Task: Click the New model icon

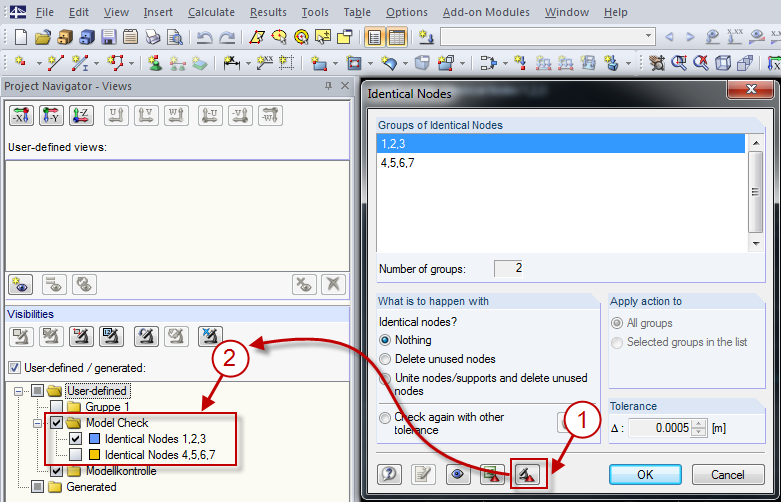Action: pyautogui.click(x=20, y=37)
